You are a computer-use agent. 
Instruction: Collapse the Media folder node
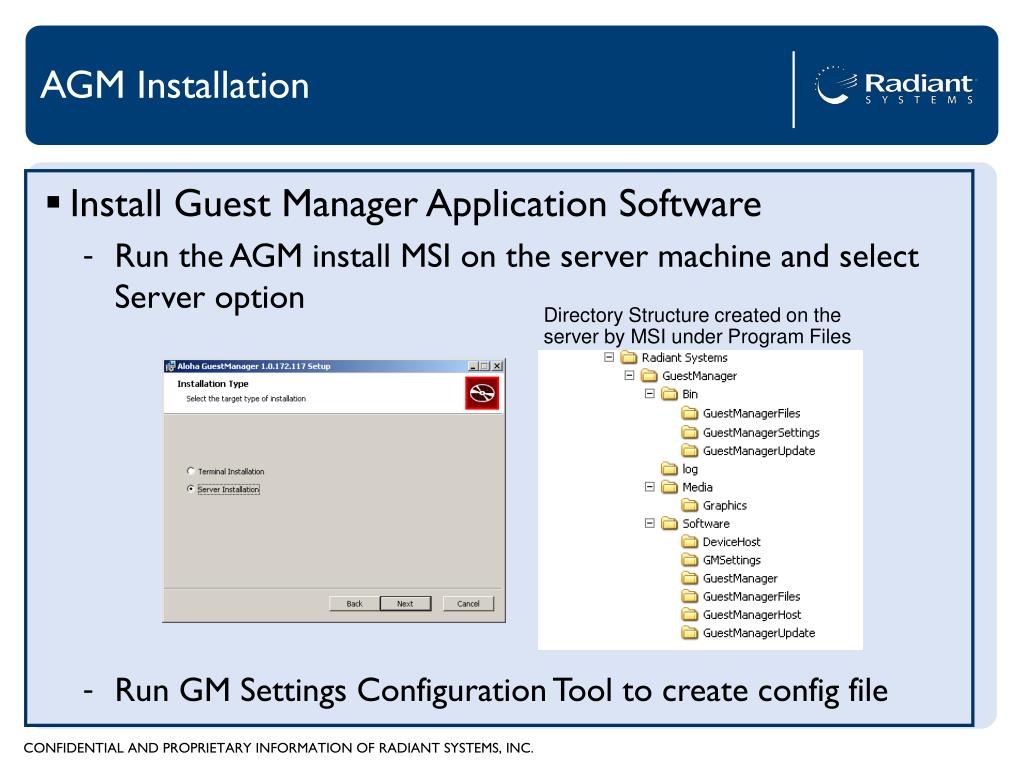pyautogui.click(x=649, y=487)
